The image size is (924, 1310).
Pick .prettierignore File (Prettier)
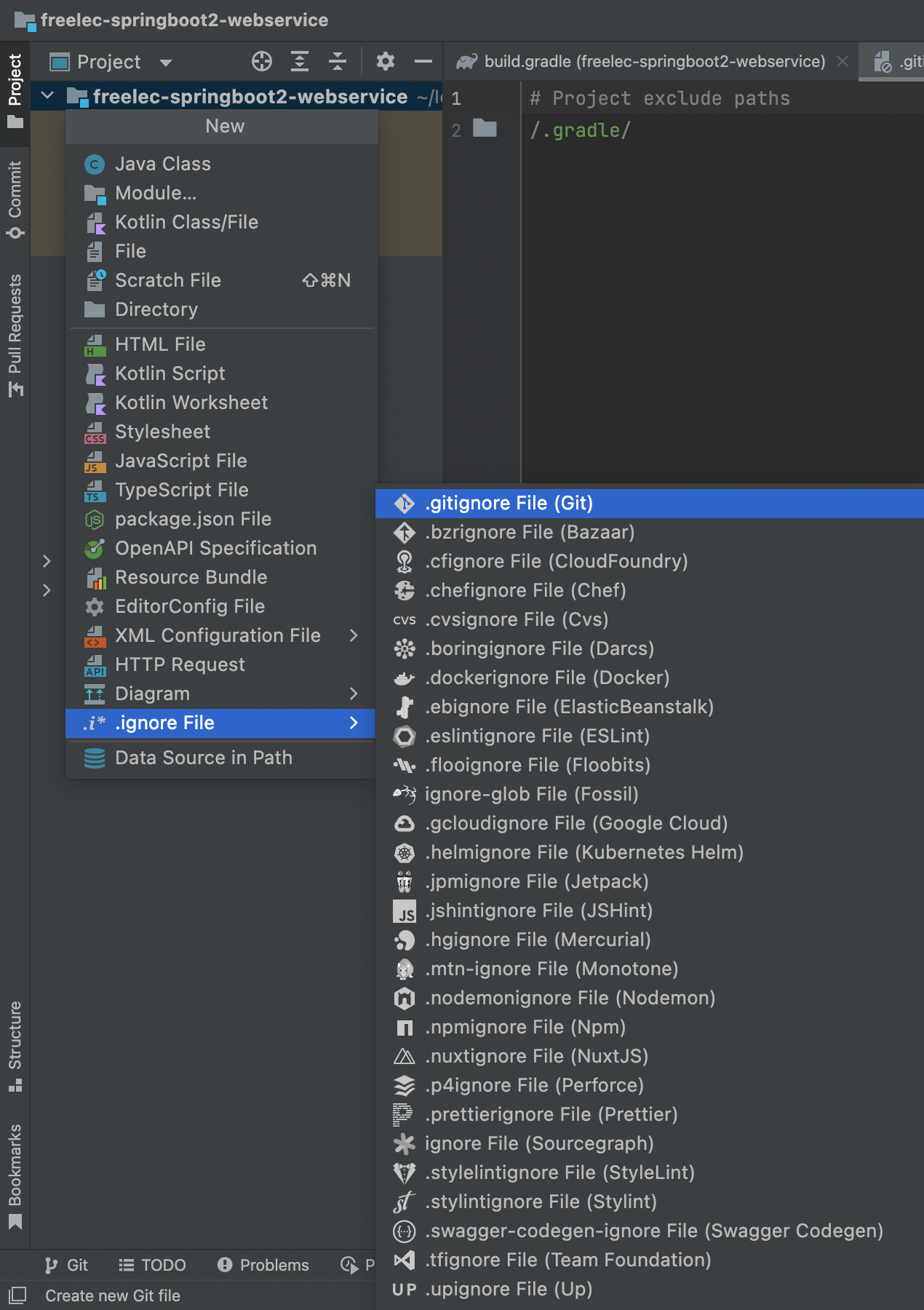coord(650,1114)
